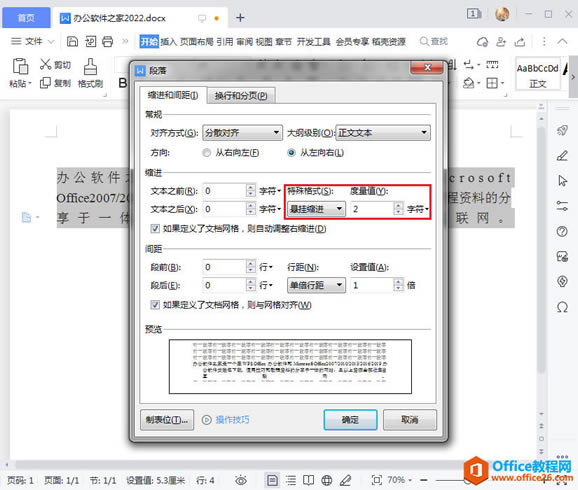Switch to 换行和分页 tab
Viewport: 578px width, 490px height.
(241, 96)
